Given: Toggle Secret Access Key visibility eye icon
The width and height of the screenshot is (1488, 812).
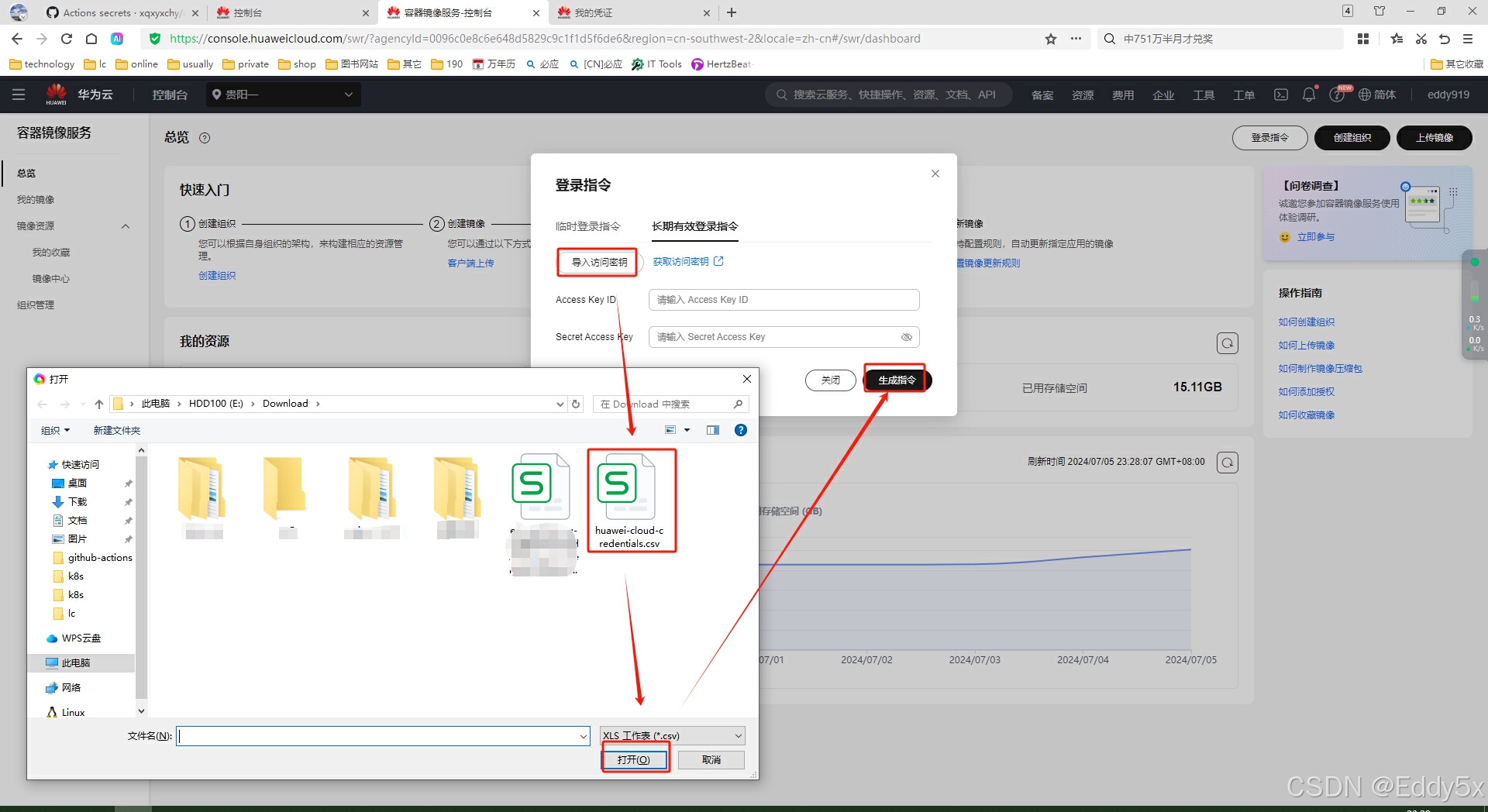Looking at the screenshot, I should (906, 337).
